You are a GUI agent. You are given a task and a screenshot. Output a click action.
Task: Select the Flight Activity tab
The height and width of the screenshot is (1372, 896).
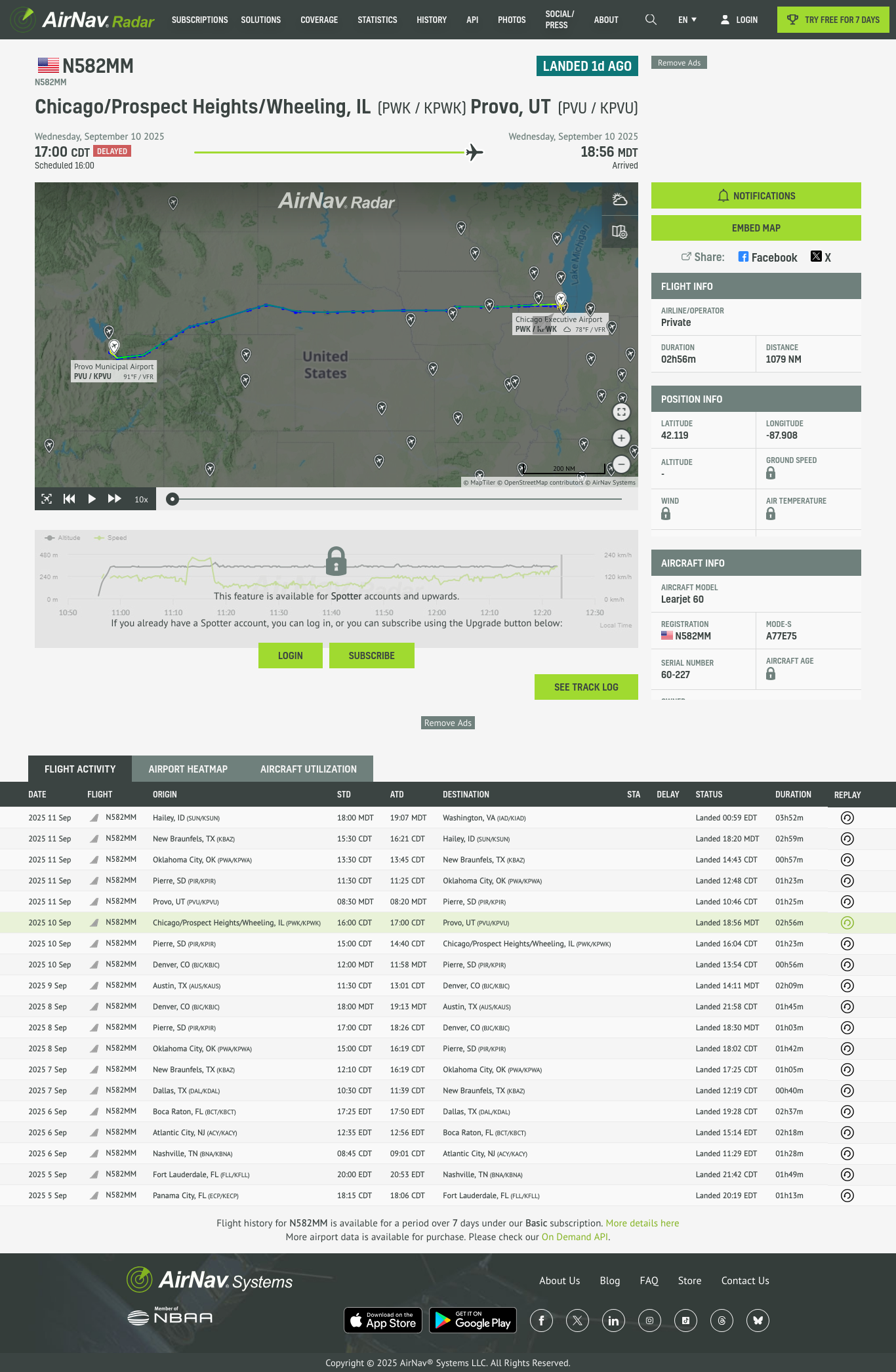(x=80, y=769)
